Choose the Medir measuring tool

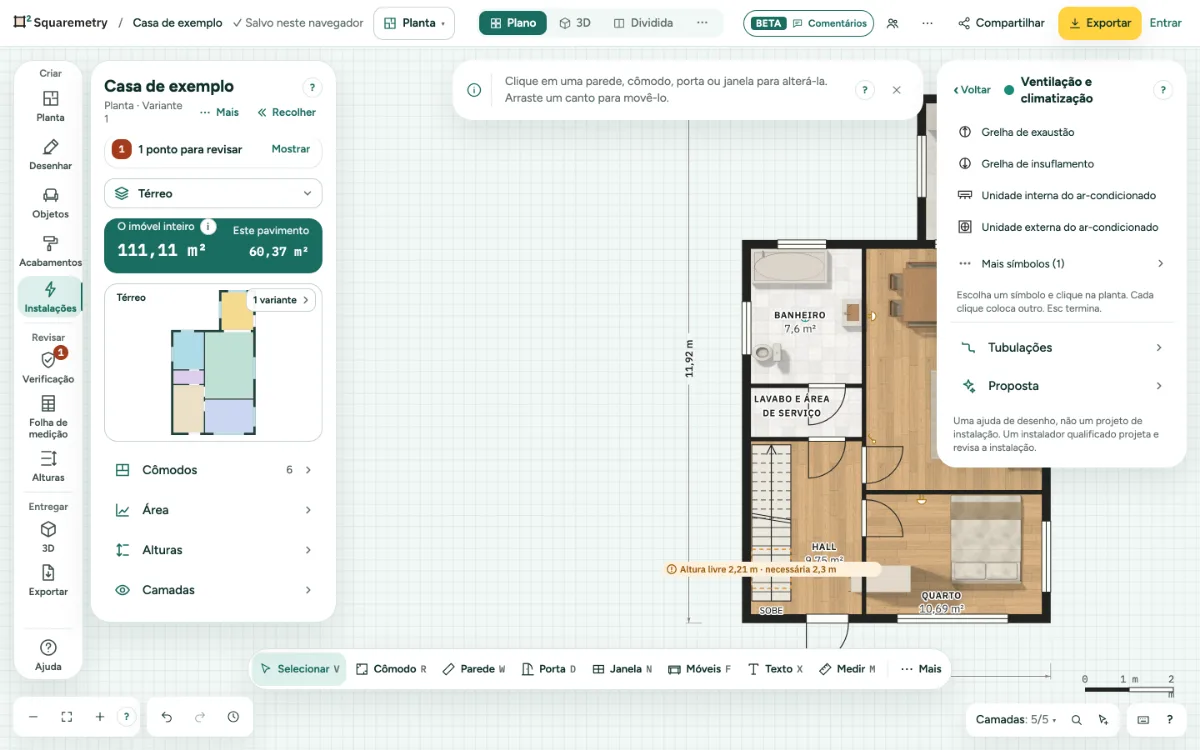(847, 669)
